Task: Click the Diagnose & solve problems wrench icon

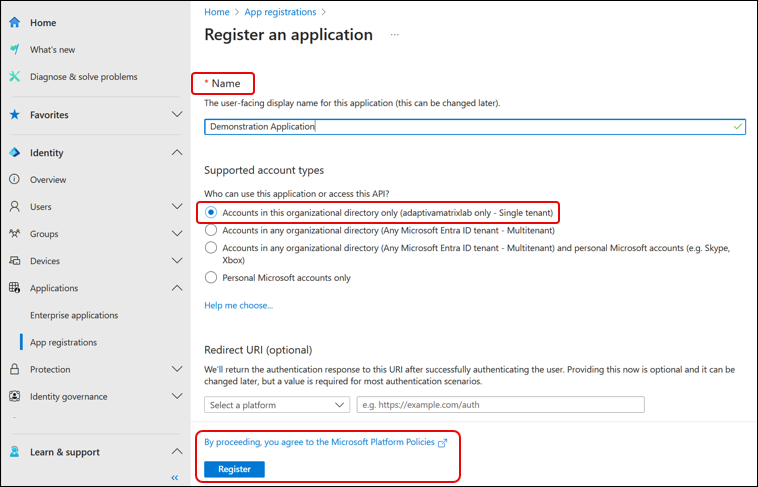Action: click(15, 76)
